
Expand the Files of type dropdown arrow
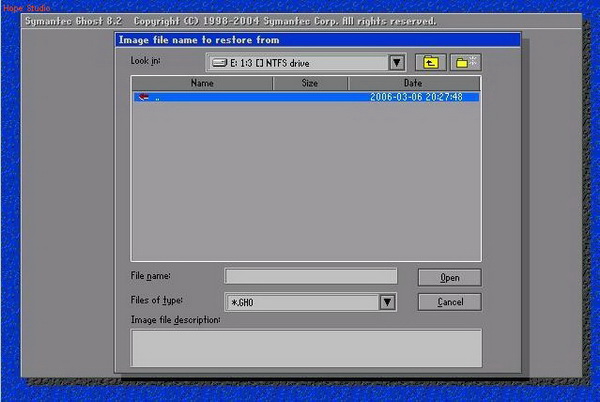[387, 303]
